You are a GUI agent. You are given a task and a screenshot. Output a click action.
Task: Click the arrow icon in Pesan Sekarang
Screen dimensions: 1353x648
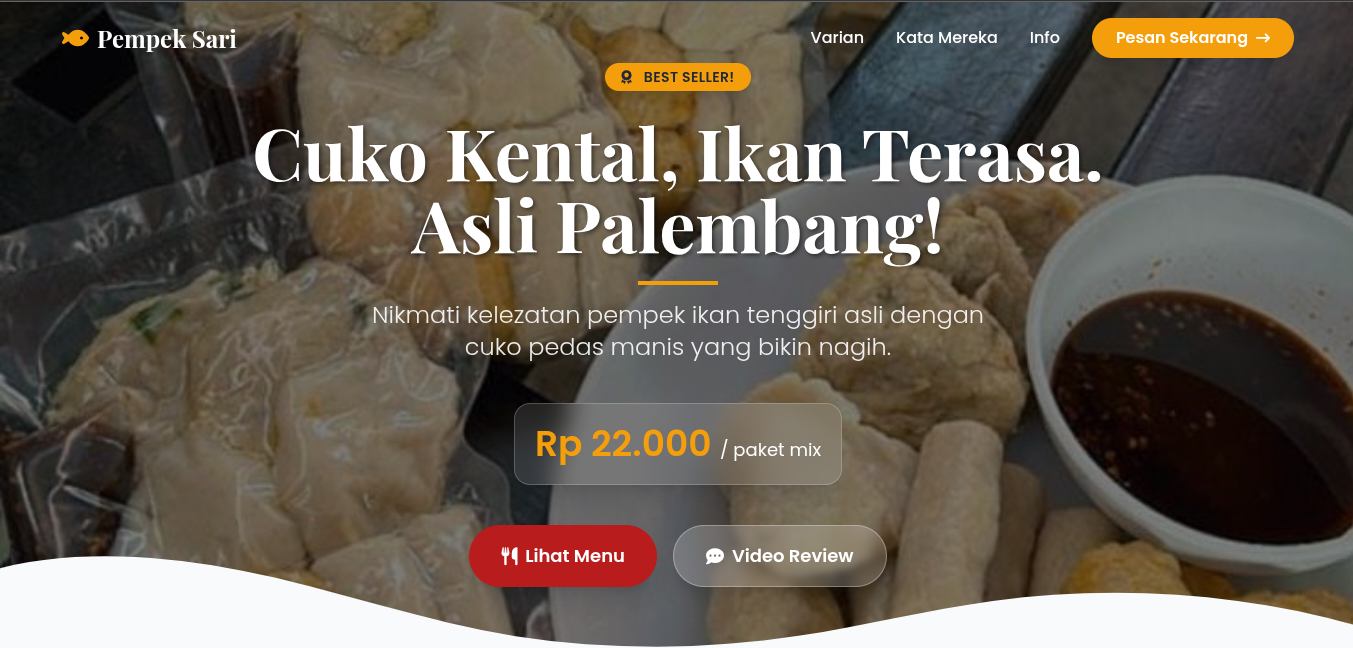[1263, 38]
